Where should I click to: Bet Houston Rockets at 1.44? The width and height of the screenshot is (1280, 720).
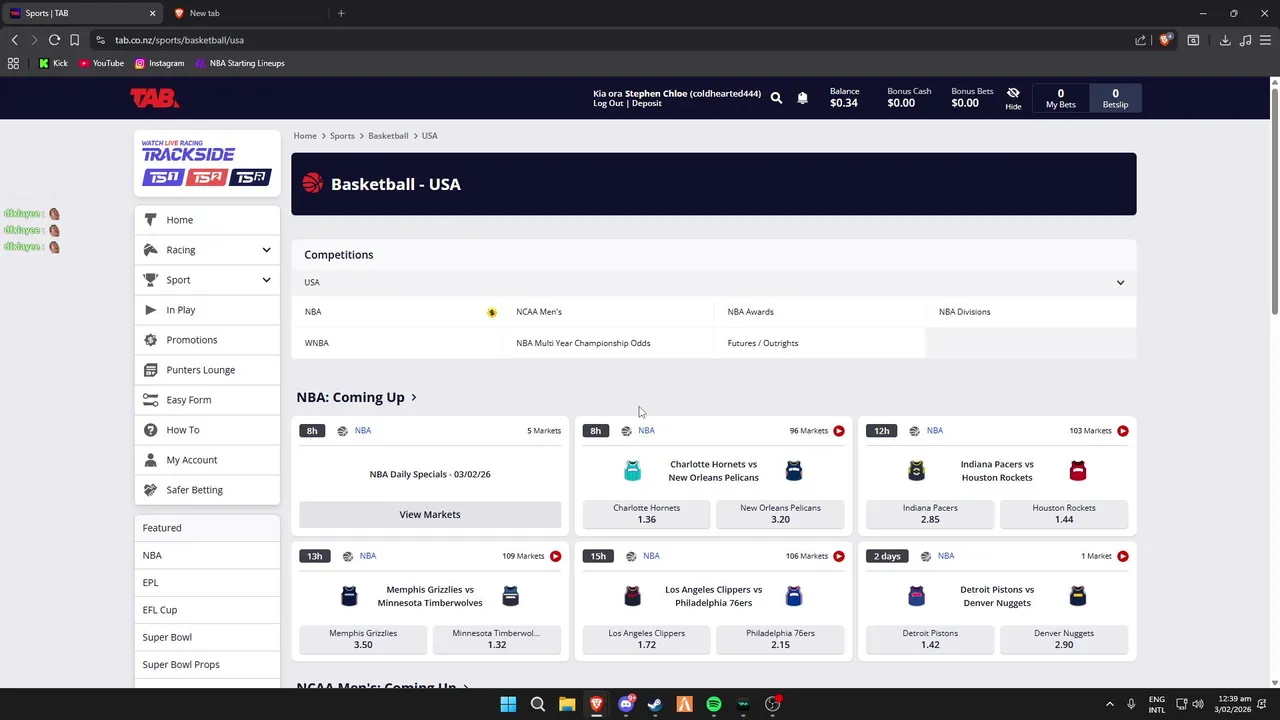pos(1064,514)
